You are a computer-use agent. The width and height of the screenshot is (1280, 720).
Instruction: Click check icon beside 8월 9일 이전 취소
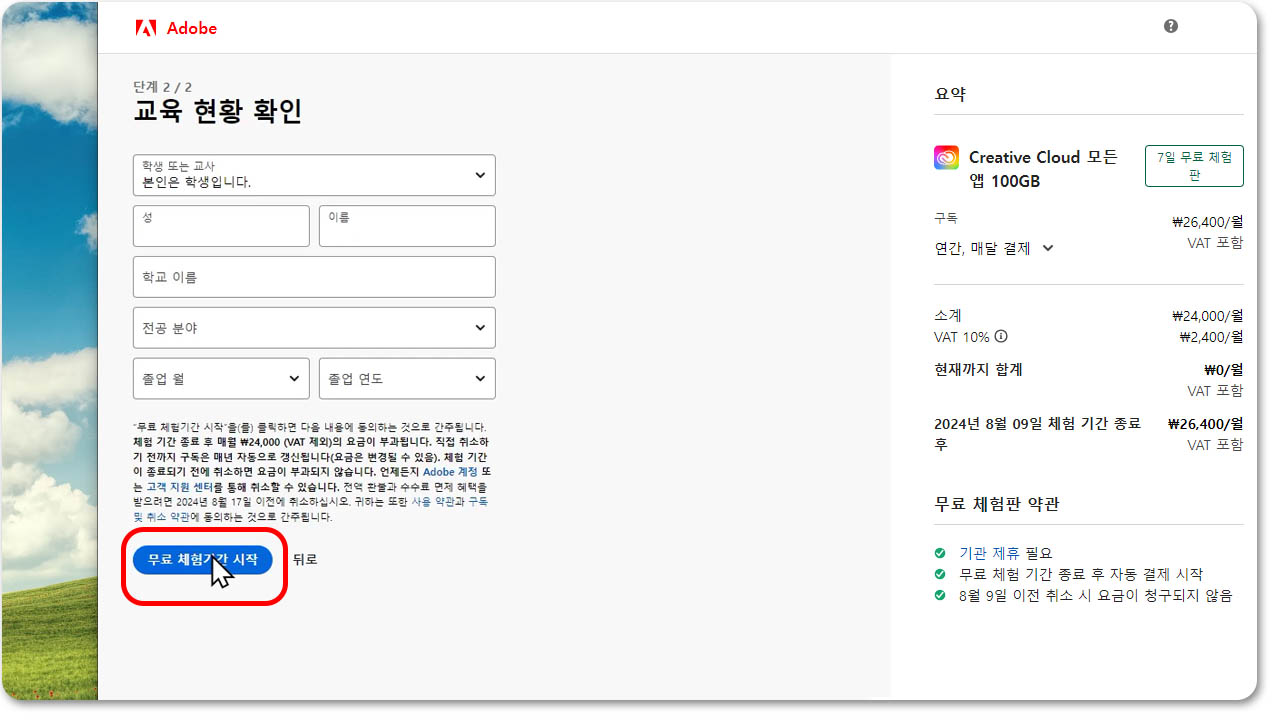pos(940,595)
